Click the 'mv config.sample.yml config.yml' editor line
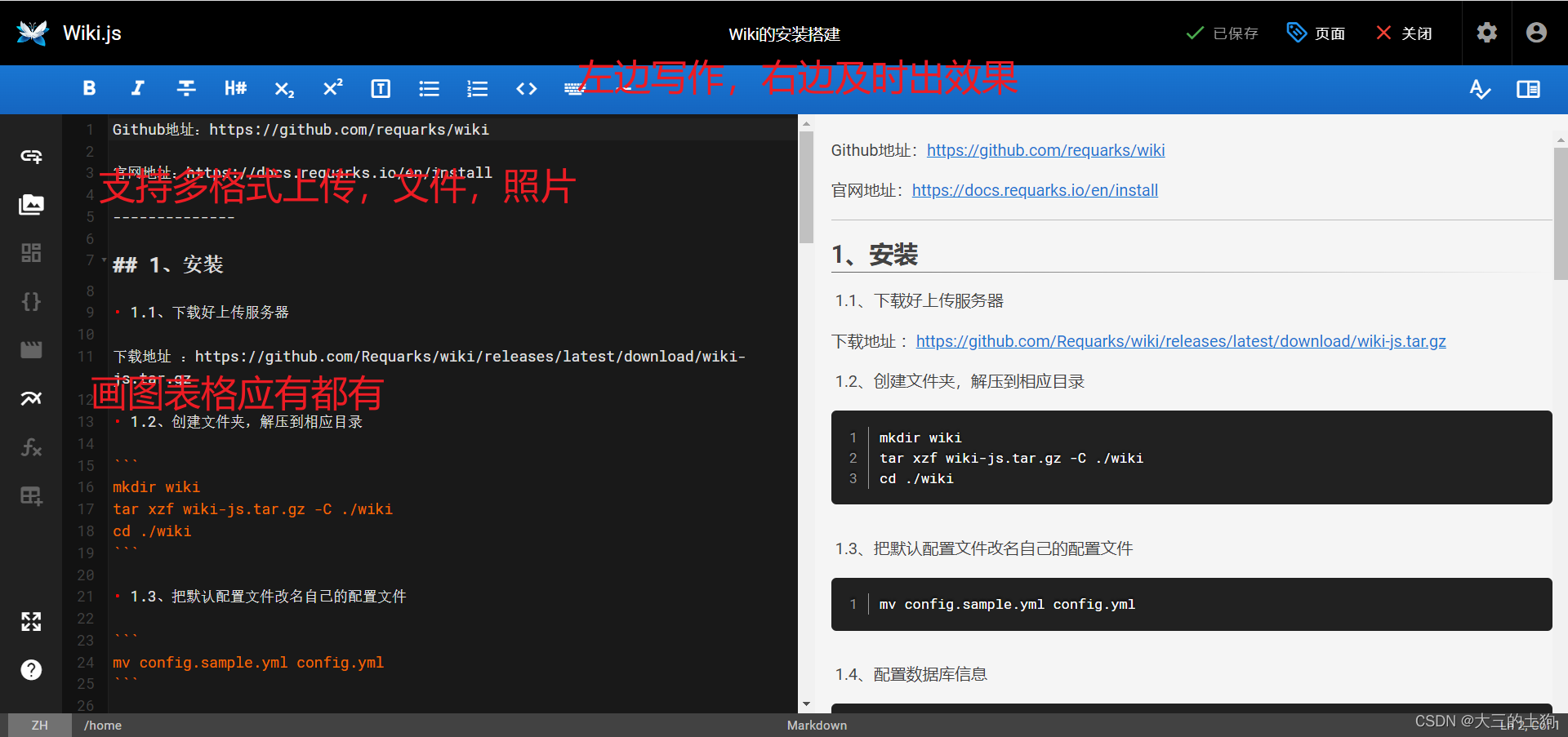1568x737 pixels. (x=248, y=663)
